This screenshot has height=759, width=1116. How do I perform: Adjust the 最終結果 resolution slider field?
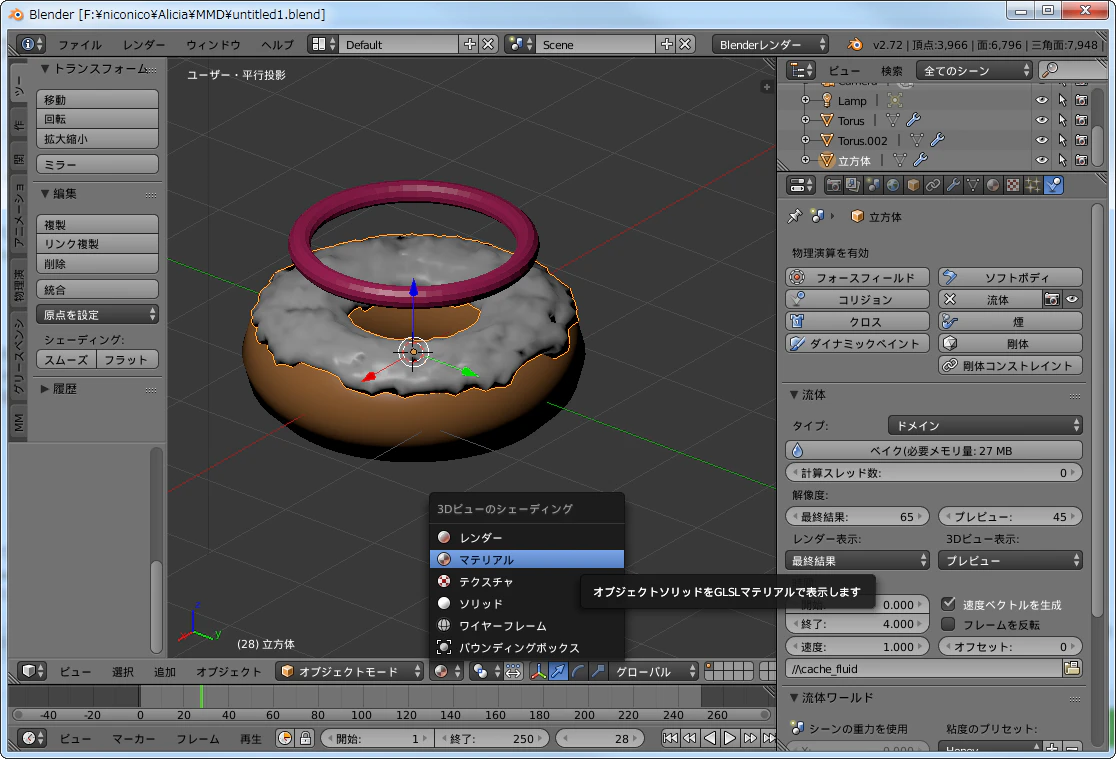point(858,517)
